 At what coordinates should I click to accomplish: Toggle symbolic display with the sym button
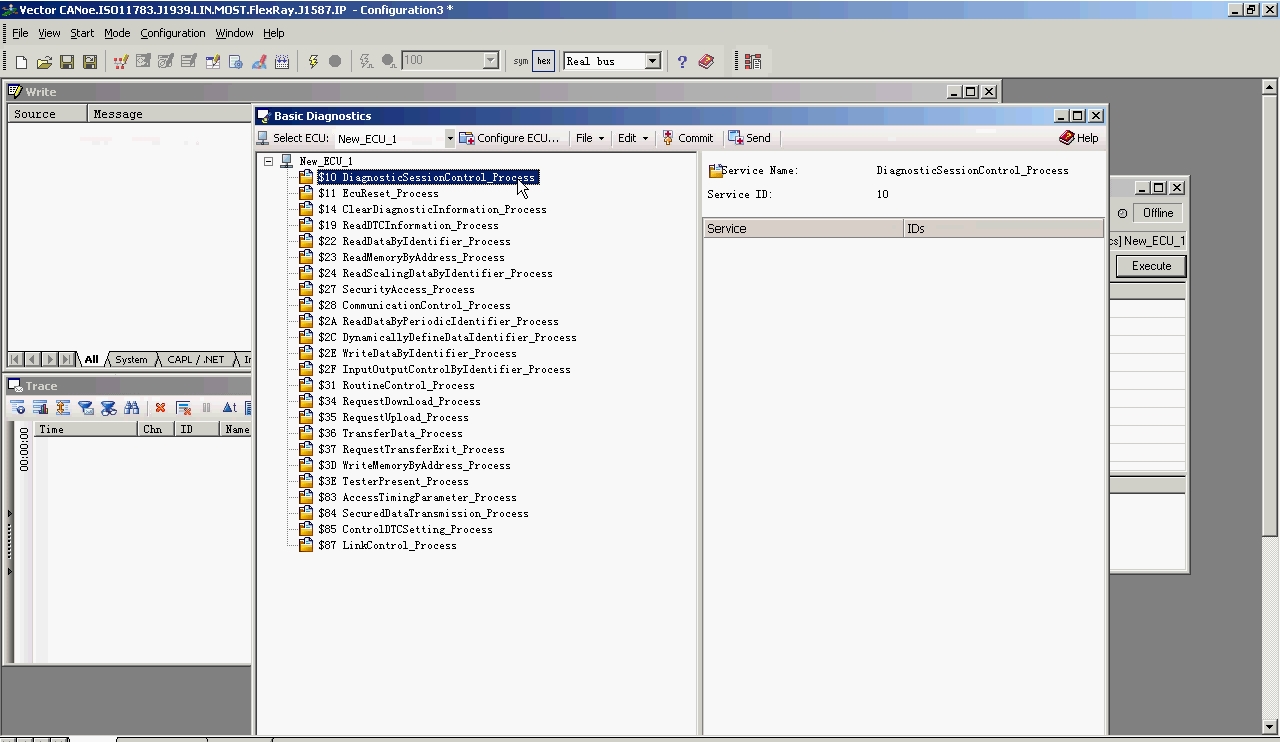point(520,61)
